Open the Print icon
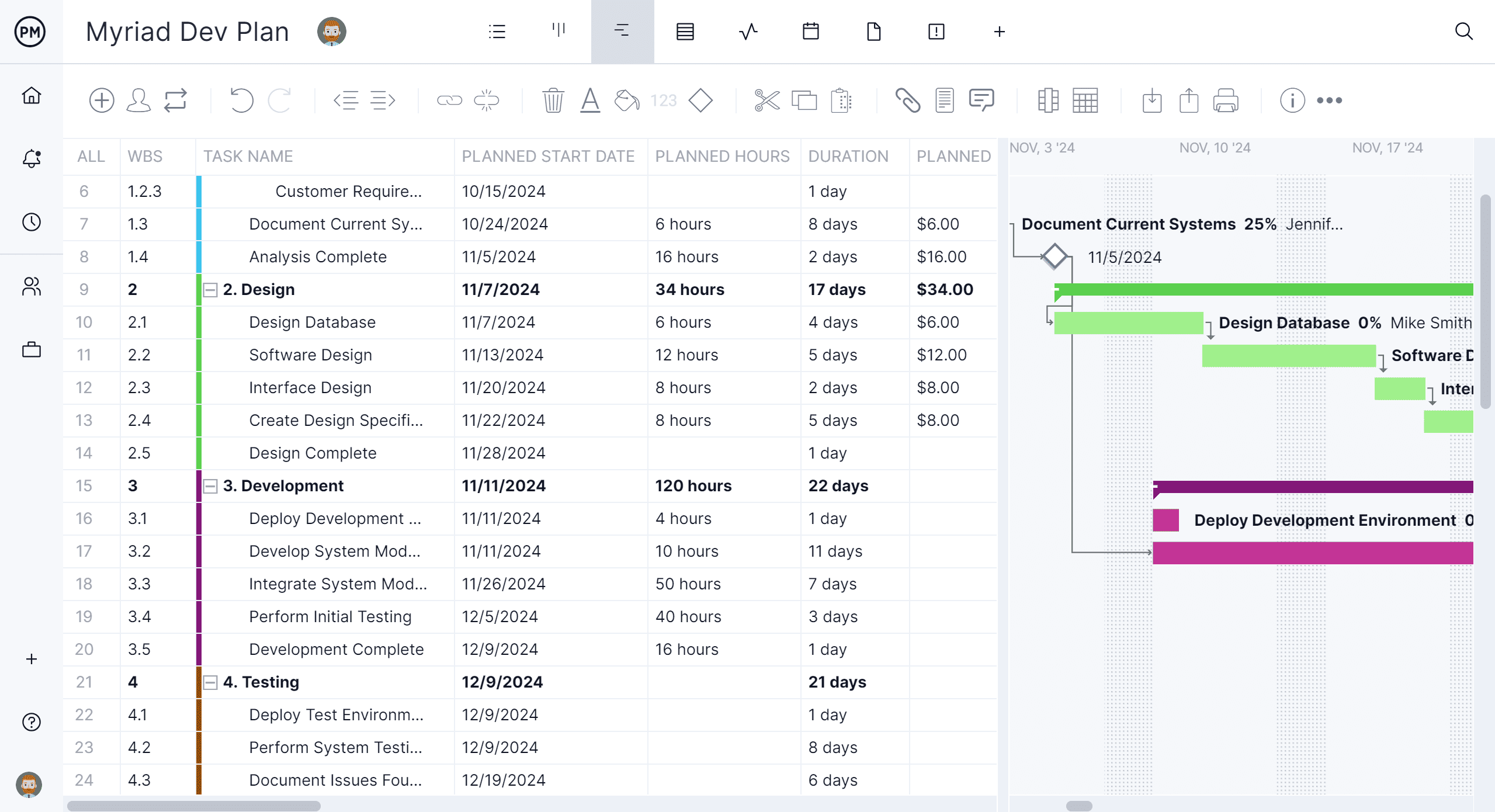The width and height of the screenshot is (1495, 812). (1224, 100)
